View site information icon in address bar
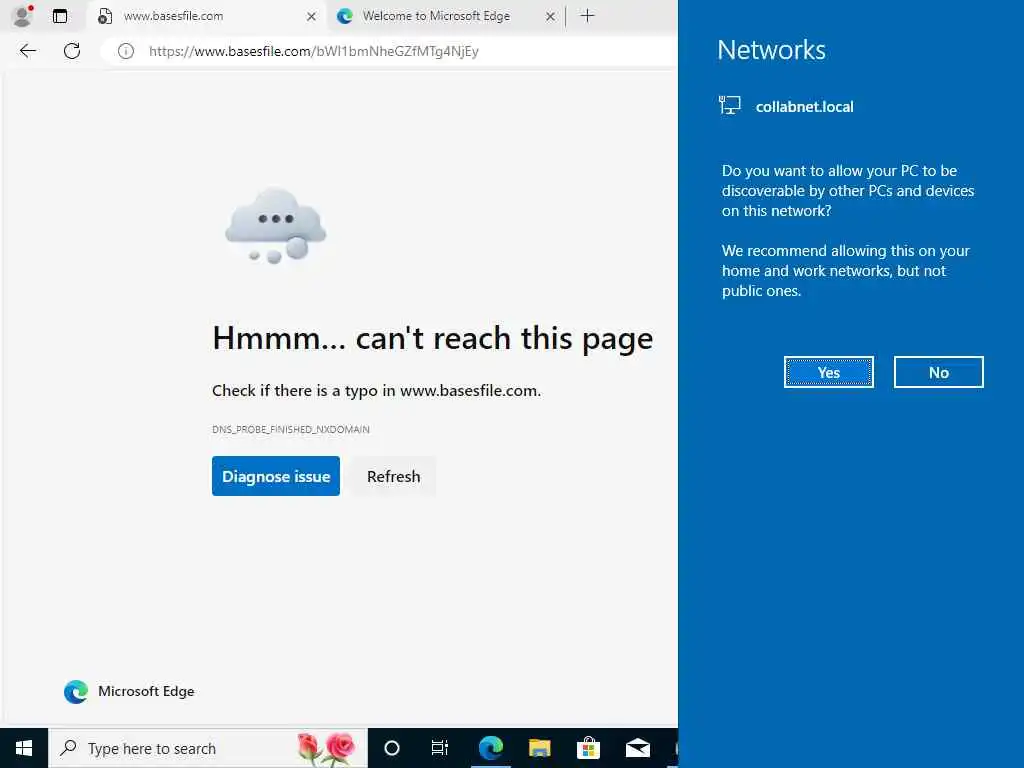Screen dimensions: 1024x768 [x=125, y=51]
